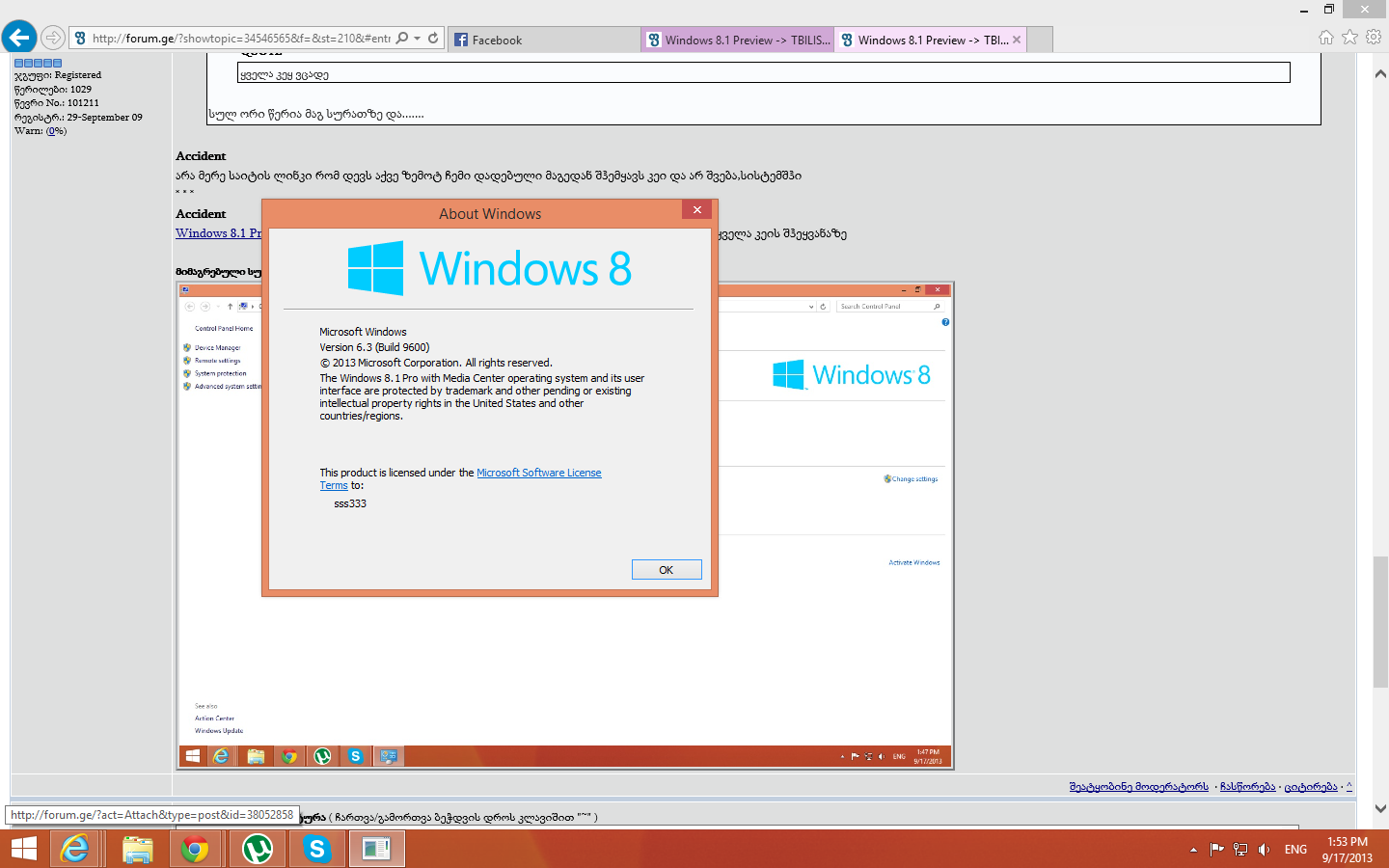Click the ENG input language indicator
This screenshot has height=868, width=1389.
click(1295, 850)
